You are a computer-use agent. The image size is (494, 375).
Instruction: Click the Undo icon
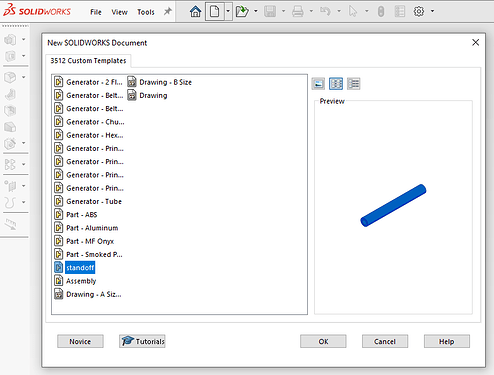coord(325,12)
